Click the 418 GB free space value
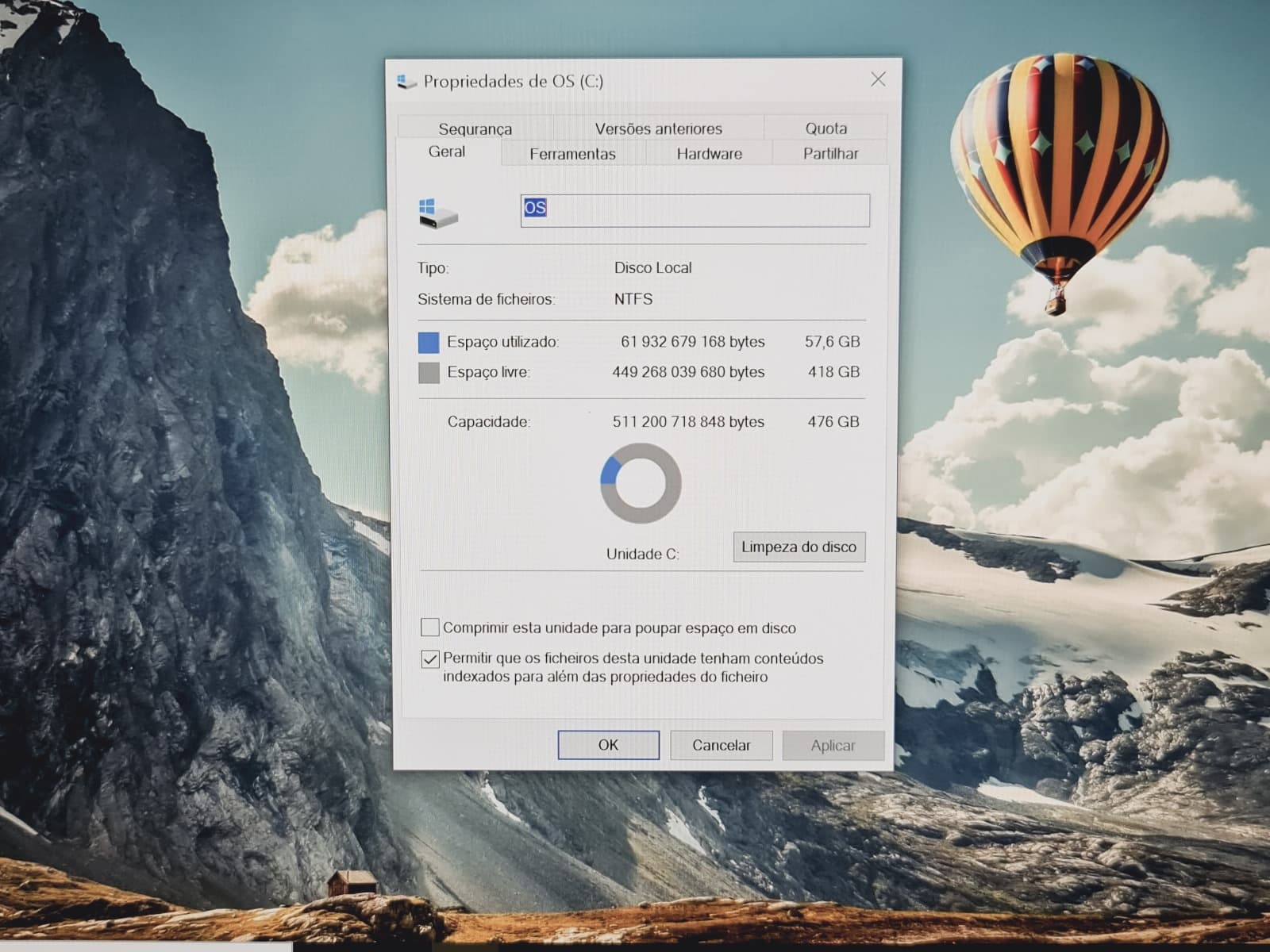Viewport: 1270px width, 952px height. click(833, 372)
